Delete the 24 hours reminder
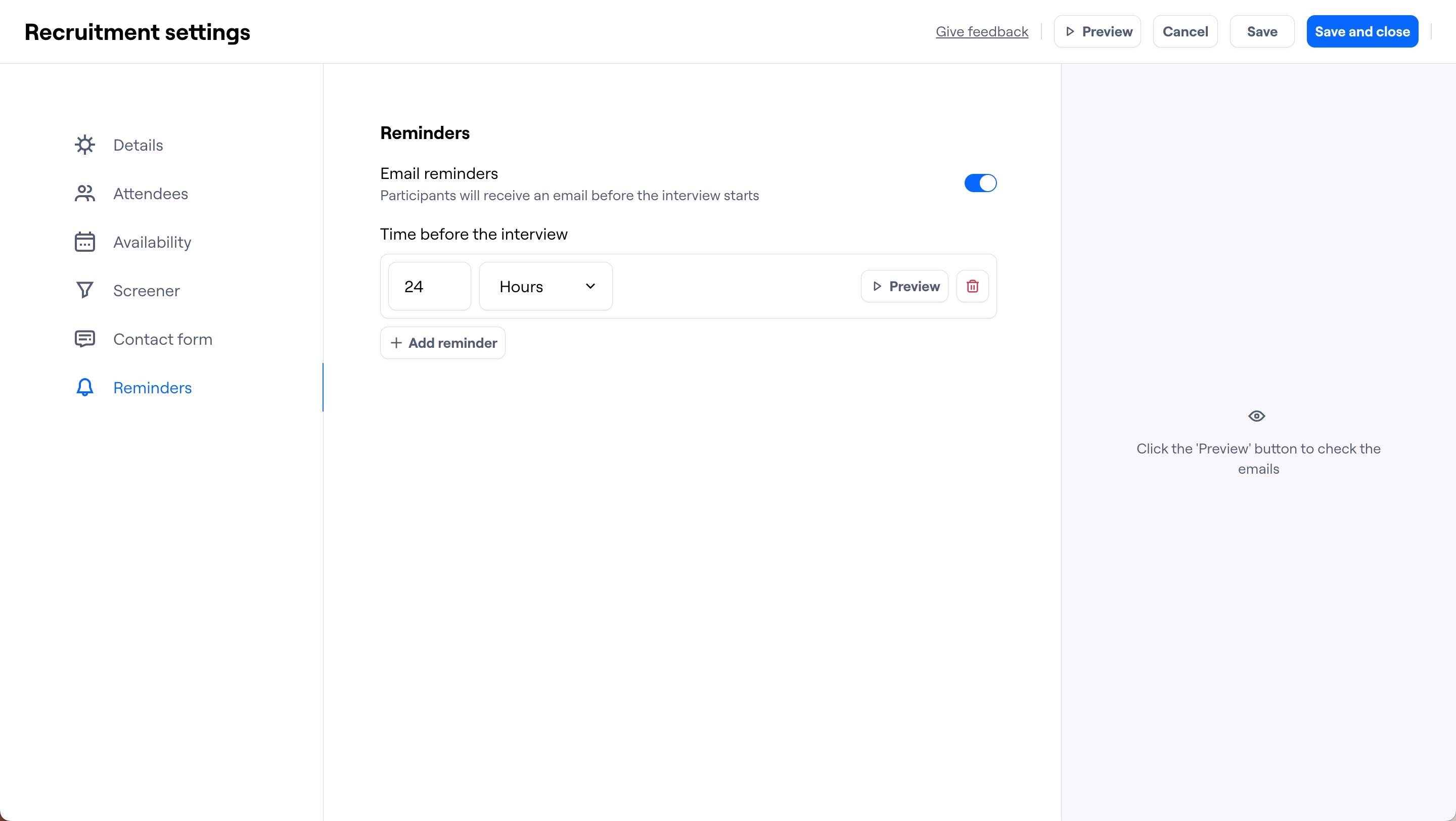 click(972, 287)
